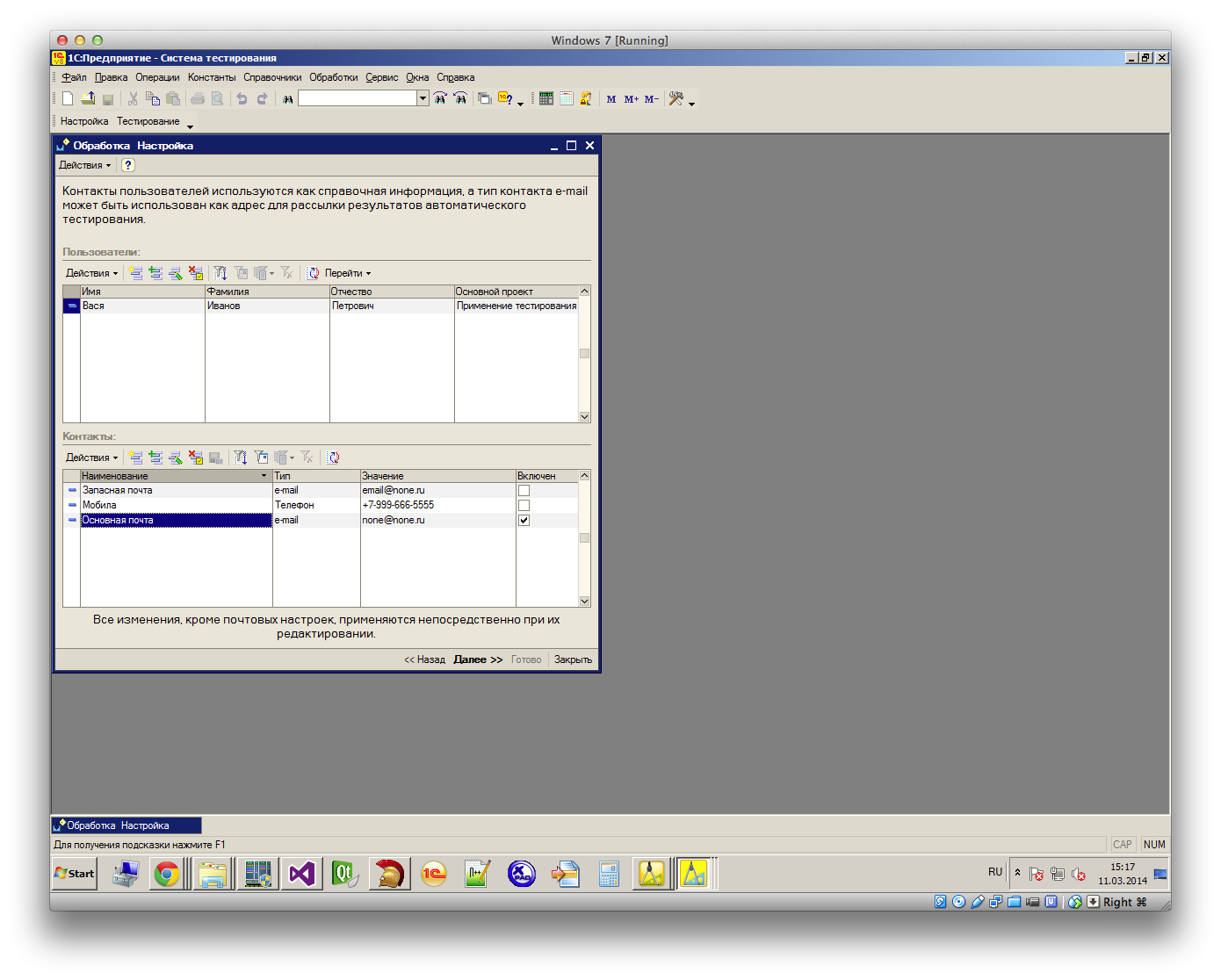Select the Вася cell in Пользователи table
The height and width of the screenshot is (980, 1221).
(142, 306)
